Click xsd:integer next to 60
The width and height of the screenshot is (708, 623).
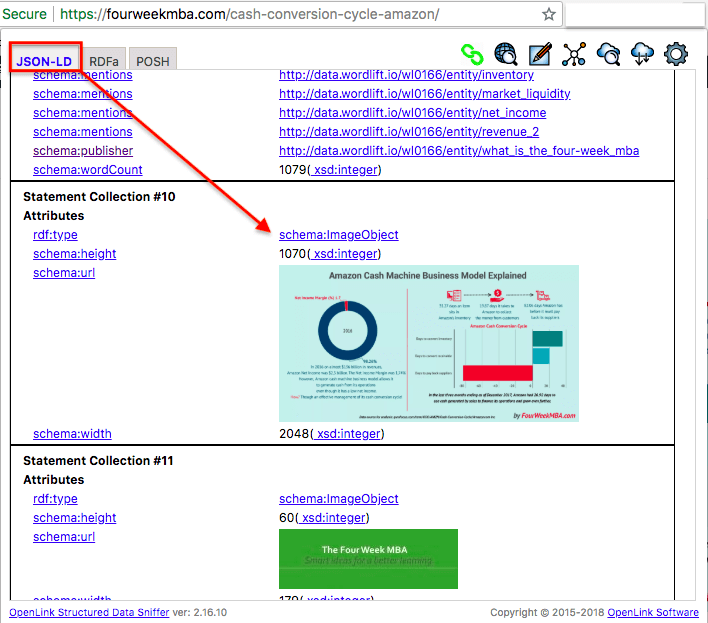[x=332, y=517]
